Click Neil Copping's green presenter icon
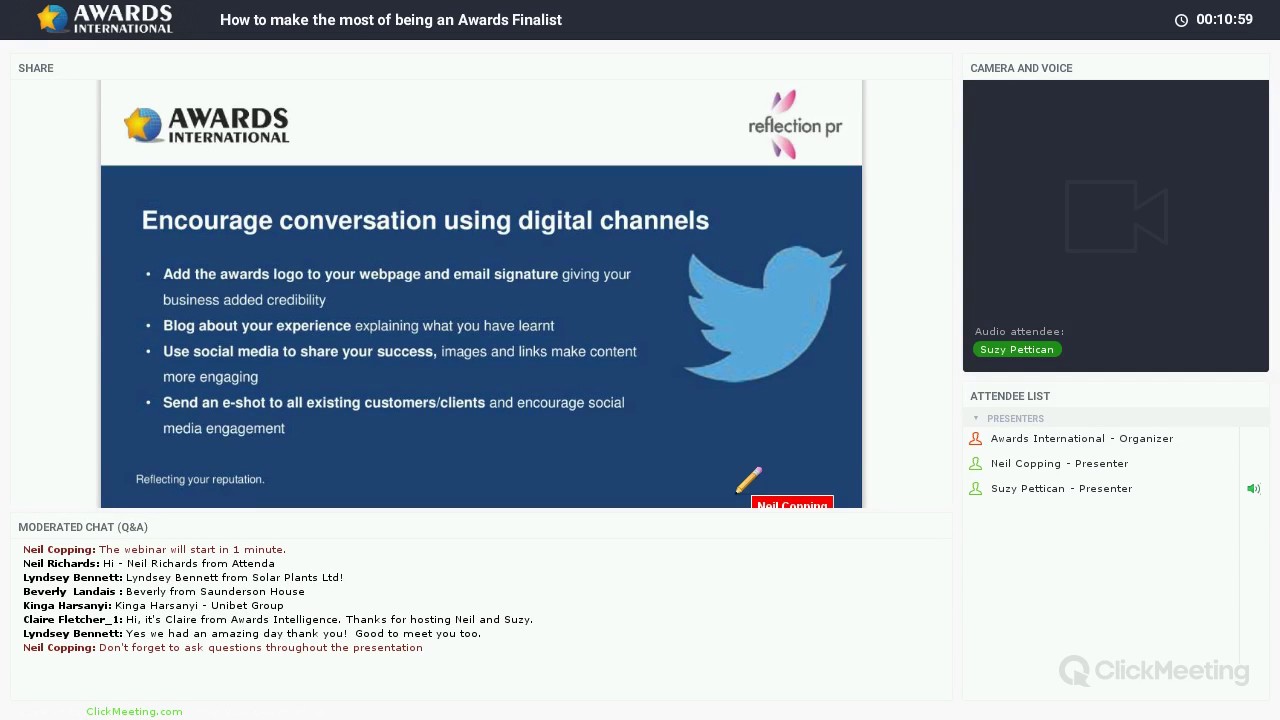 click(x=976, y=463)
